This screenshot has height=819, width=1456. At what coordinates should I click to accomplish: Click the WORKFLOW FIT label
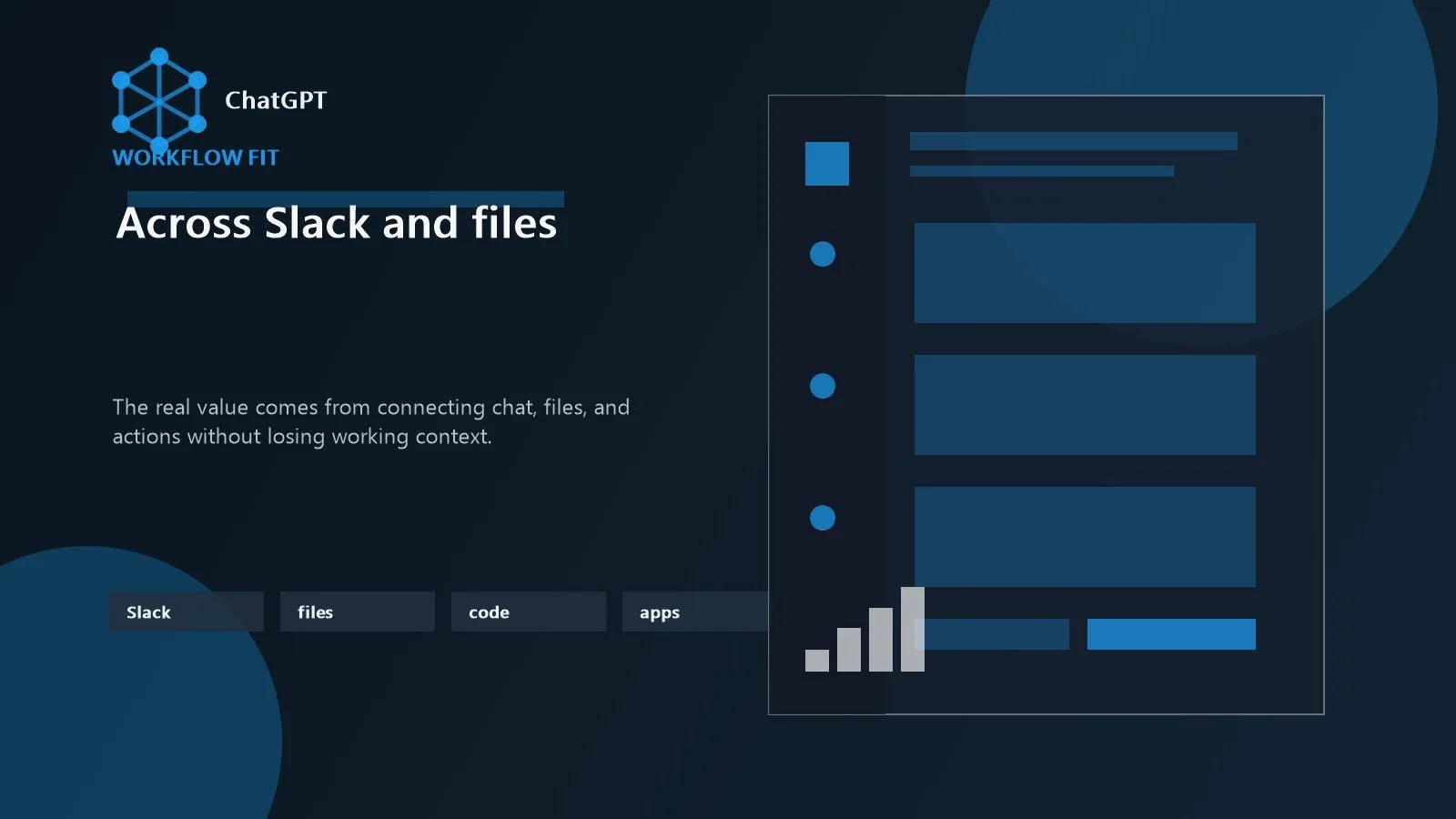pyautogui.click(x=195, y=157)
